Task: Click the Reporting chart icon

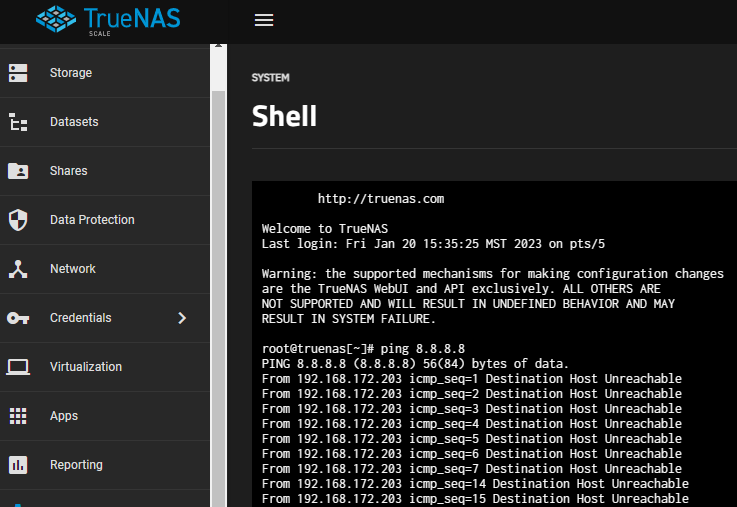Action: [x=18, y=465]
